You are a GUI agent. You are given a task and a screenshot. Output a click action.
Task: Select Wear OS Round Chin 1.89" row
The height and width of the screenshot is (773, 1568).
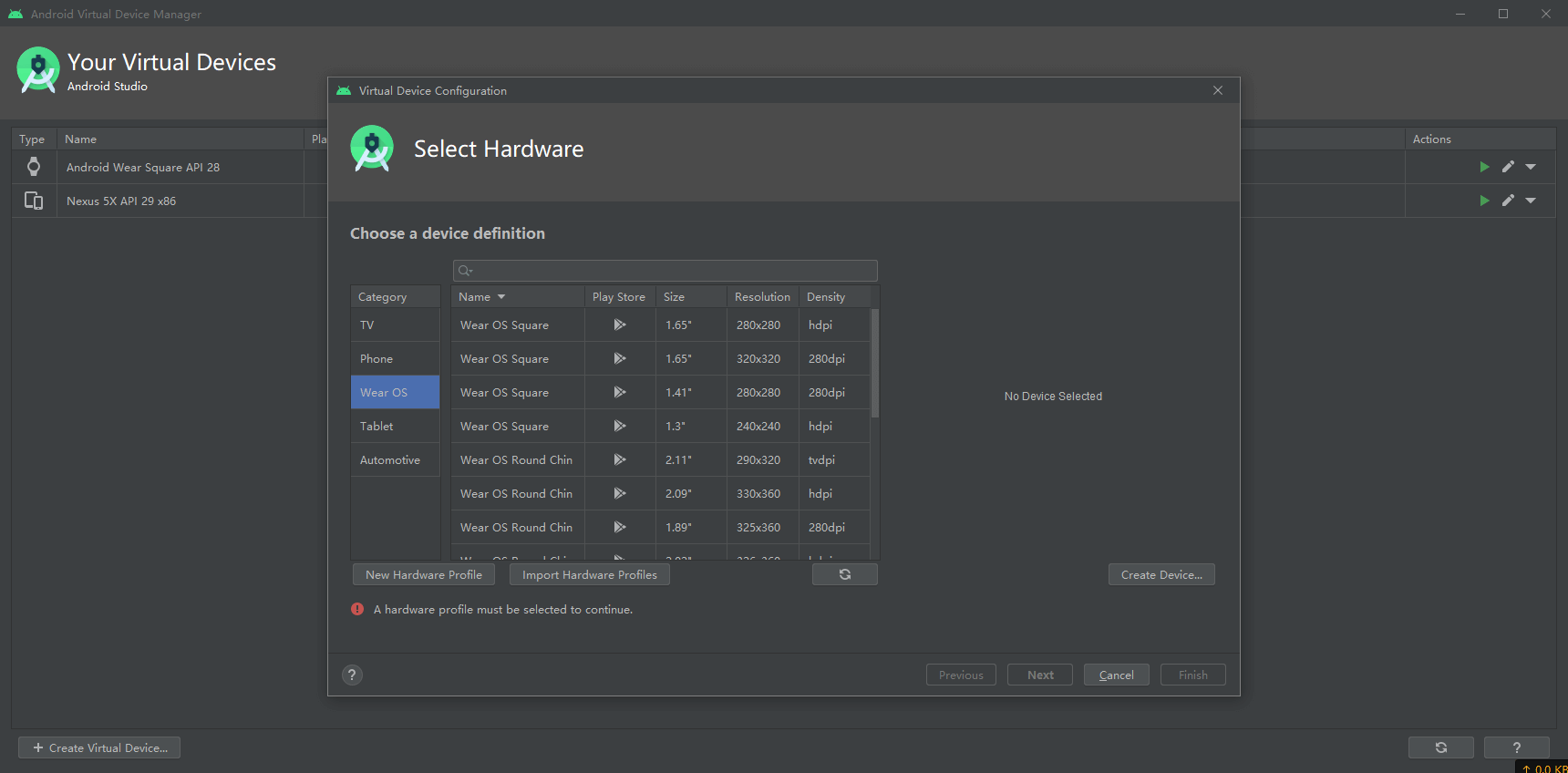(661, 527)
